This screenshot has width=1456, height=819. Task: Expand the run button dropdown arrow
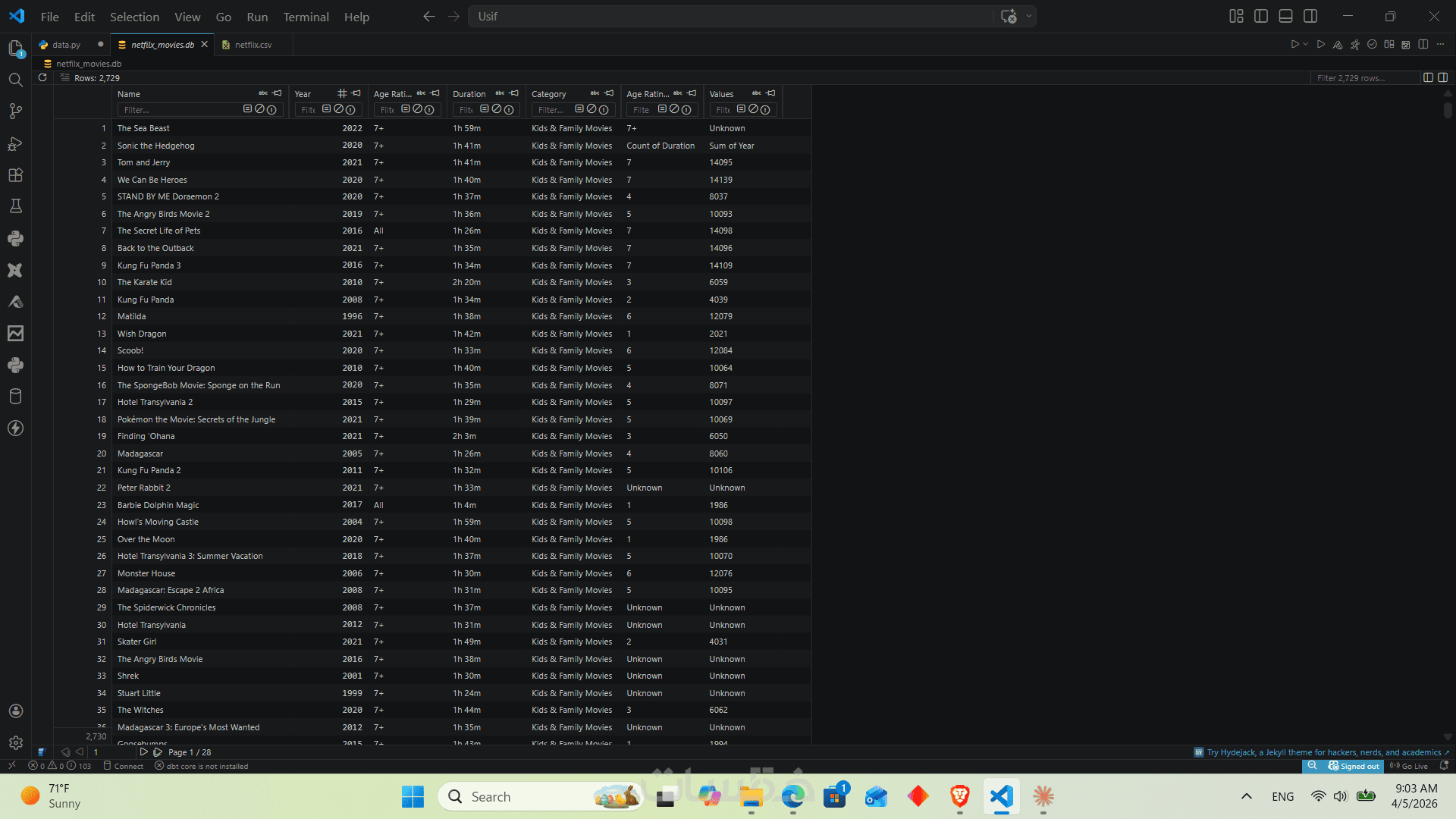pos(1305,44)
